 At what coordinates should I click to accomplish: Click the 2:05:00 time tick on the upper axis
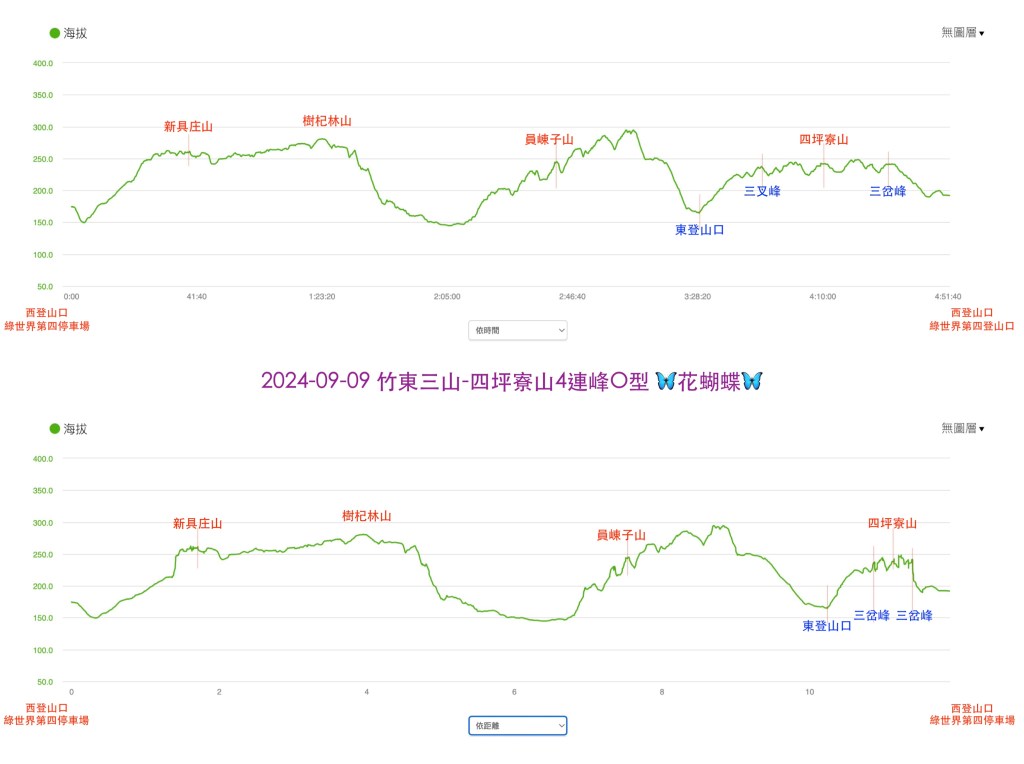coord(447,297)
